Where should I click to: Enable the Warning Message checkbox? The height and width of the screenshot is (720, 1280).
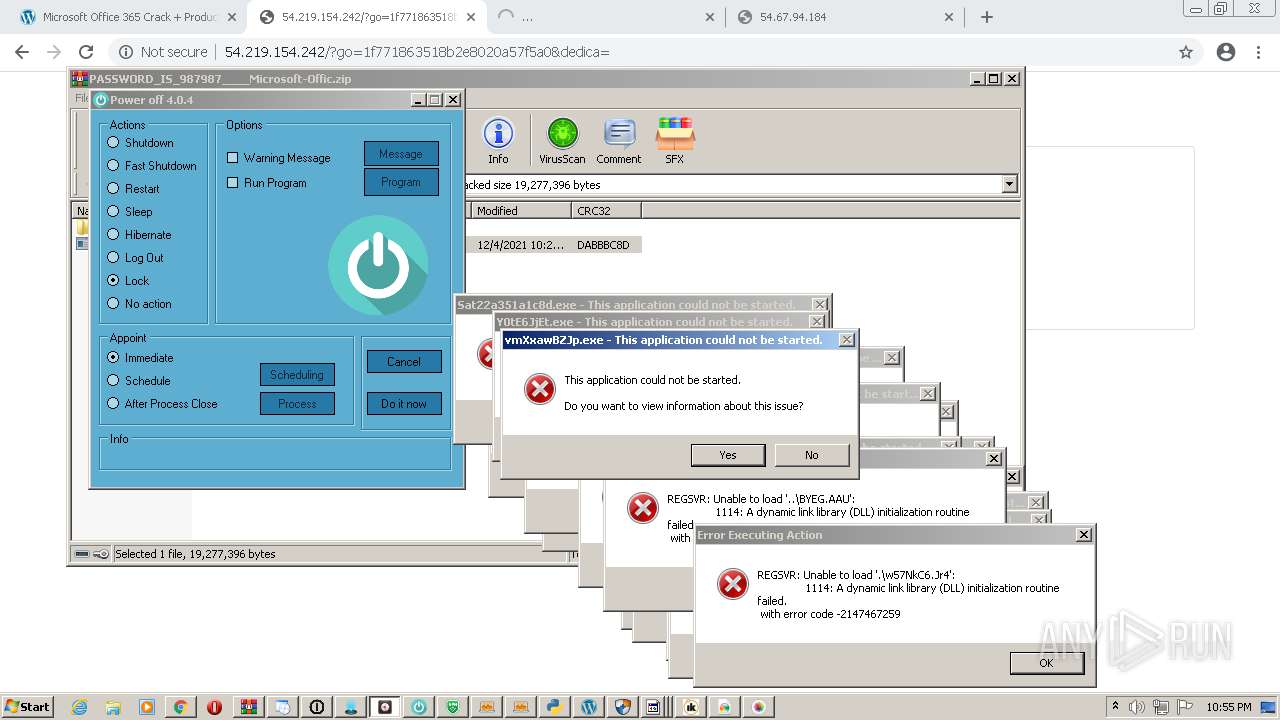pyautogui.click(x=278, y=158)
